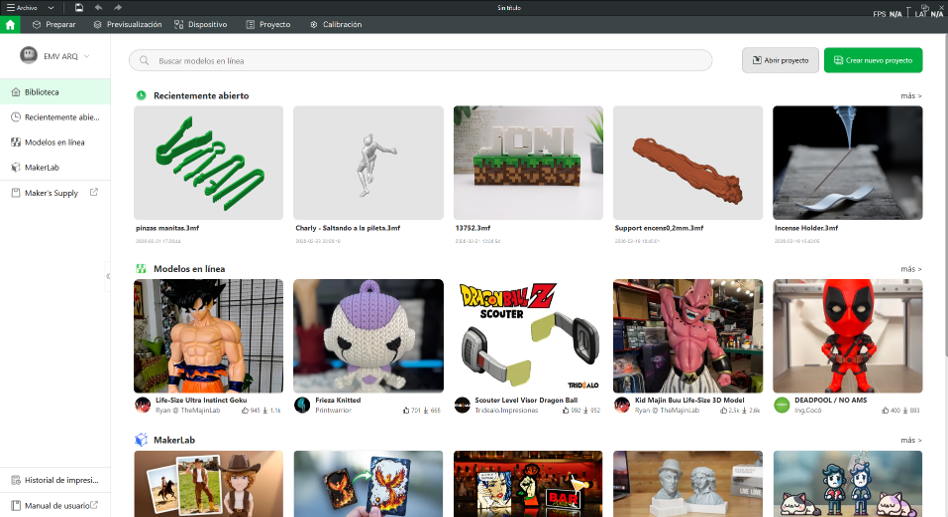Open Recientemente abierto in the sidebar

click(55, 117)
